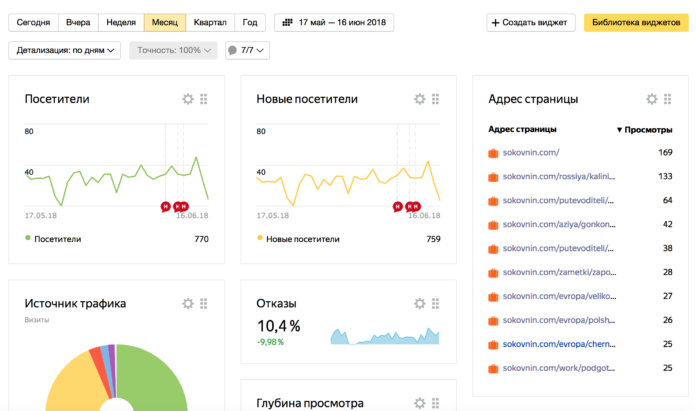Select the Месяц period option
This screenshot has height=411, width=696.
click(x=163, y=22)
